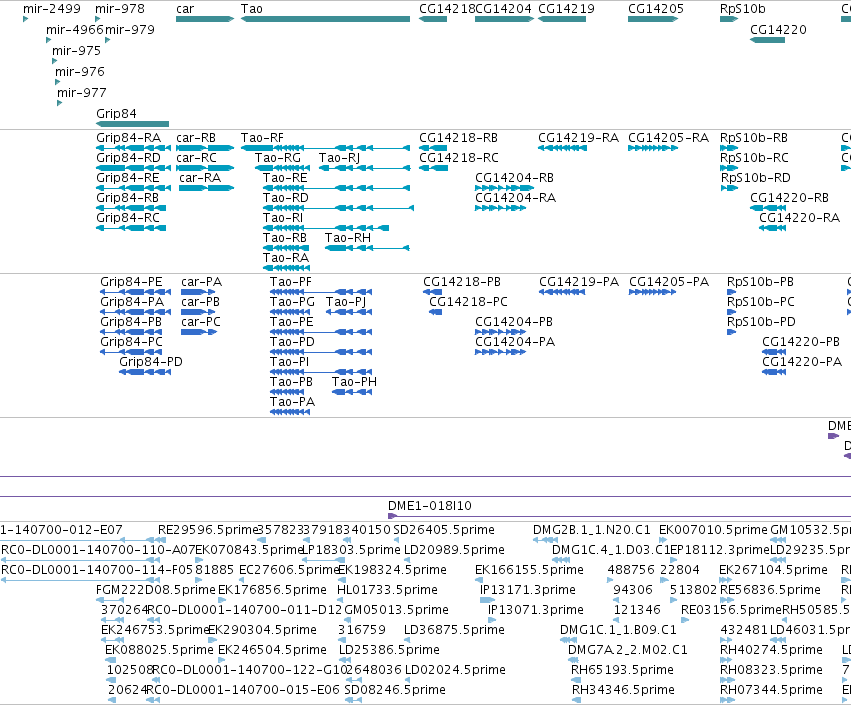The image size is (851, 705).
Task: Click the CG14219-RA transcript
Action: tap(562, 148)
